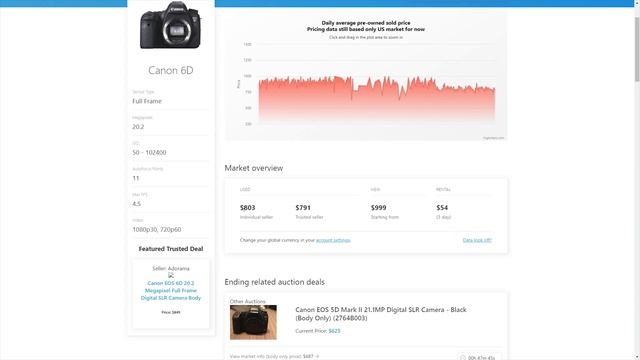Click the 'Other Auctions' label
The height and width of the screenshot is (360, 640).
point(247,301)
